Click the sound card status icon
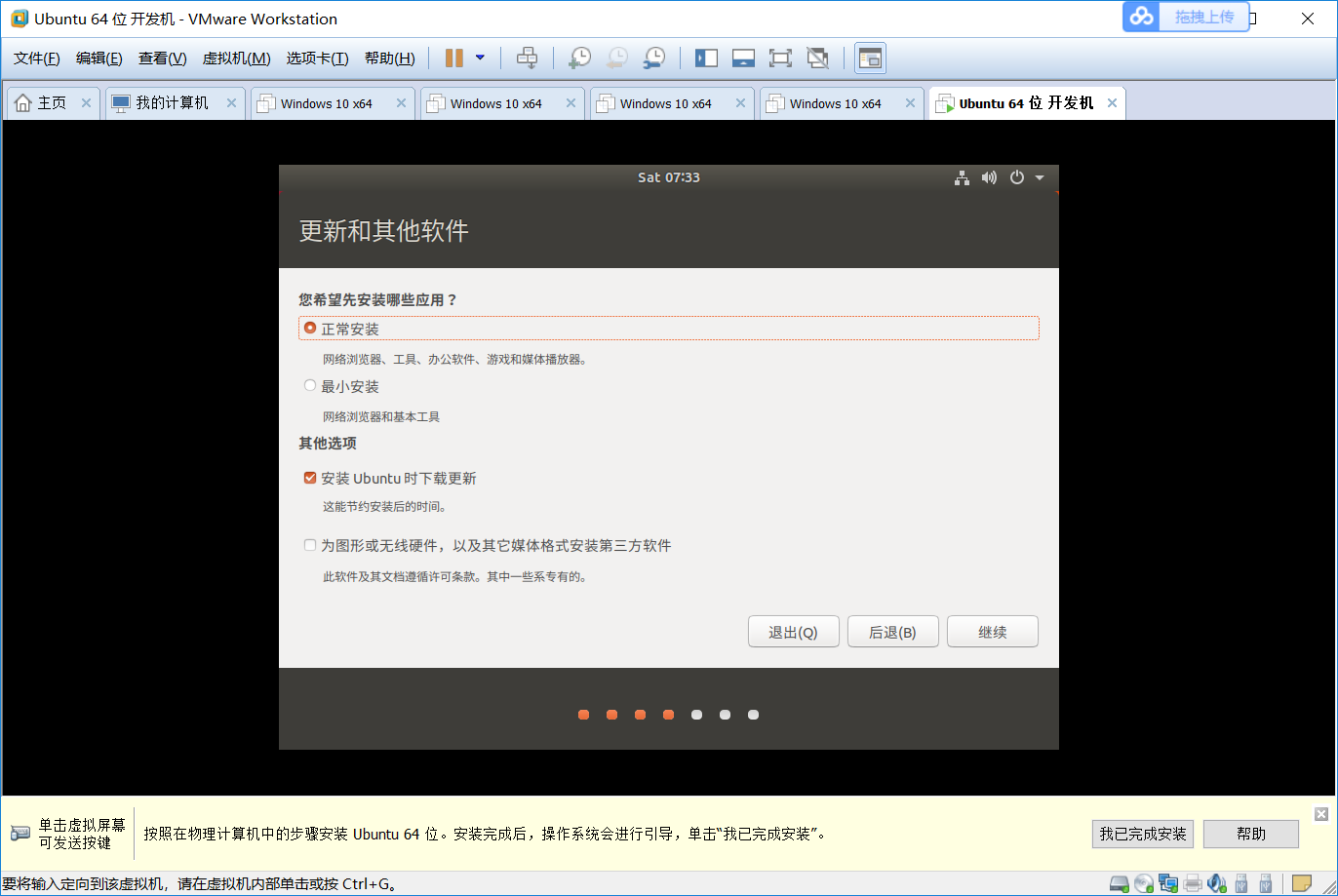 click(x=1216, y=884)
